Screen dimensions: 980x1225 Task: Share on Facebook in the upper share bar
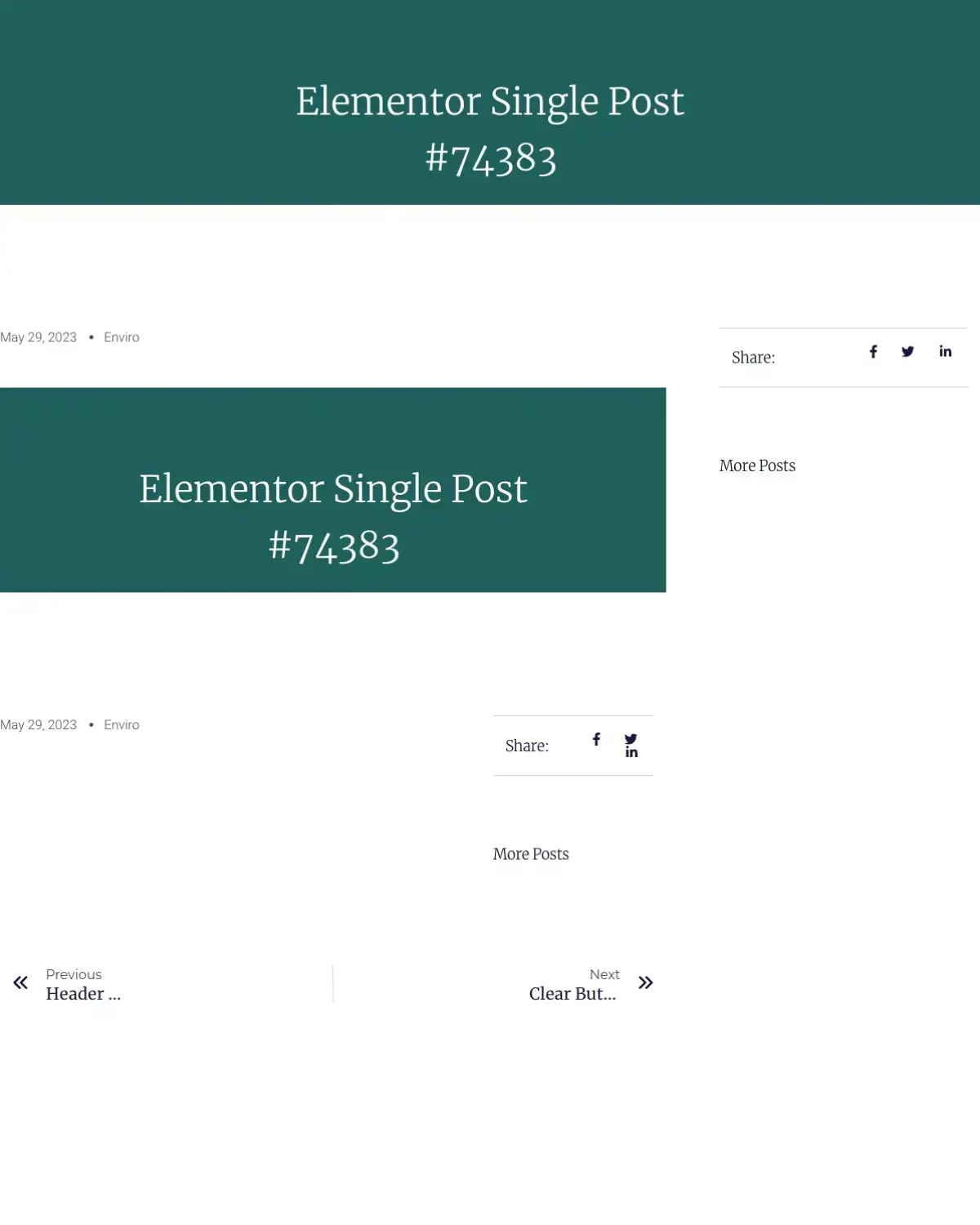[873, 351]
